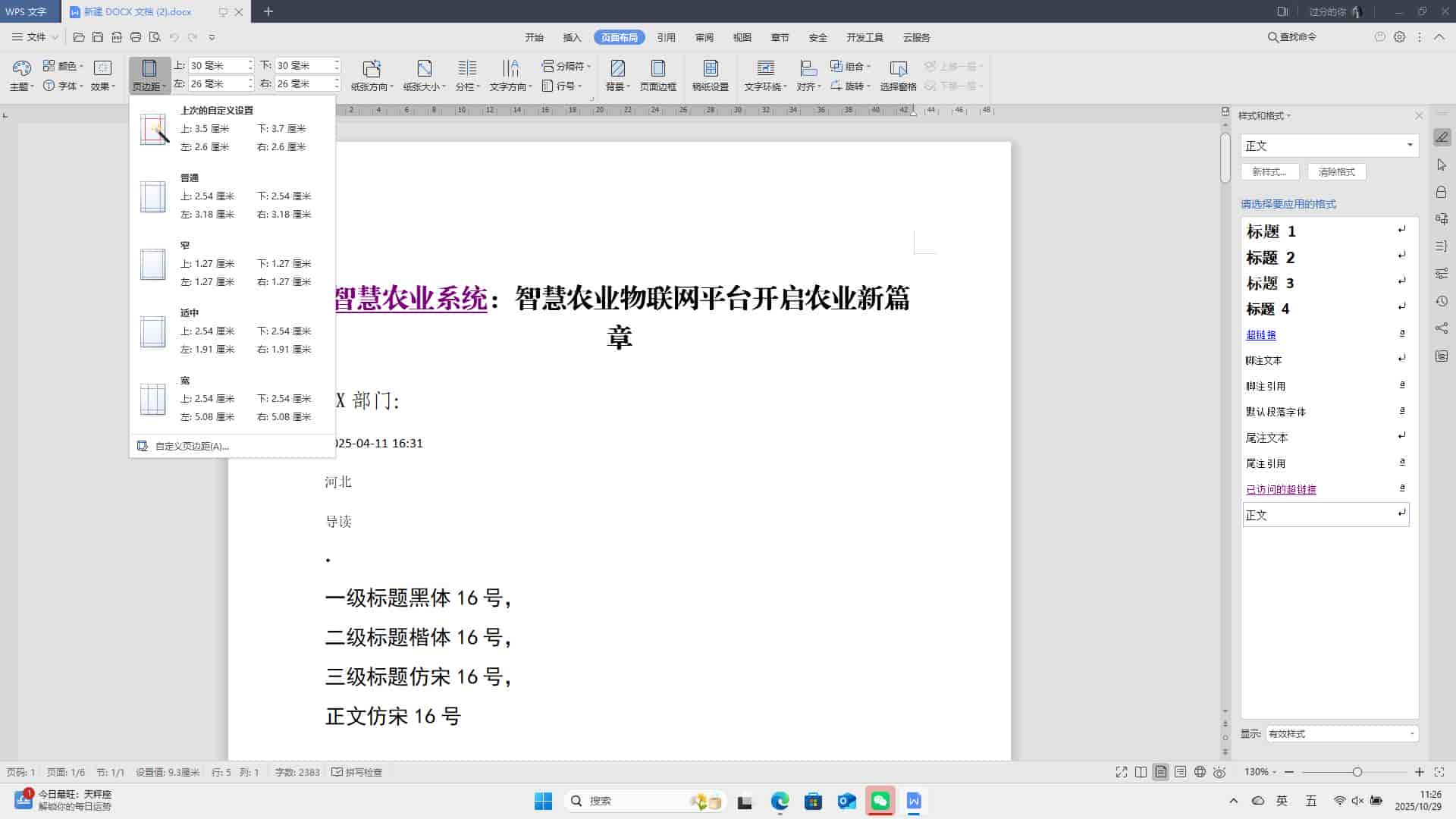Open the 颜色 color scheme dropdown
1456x819 pixels.
click(x=64, y=66)
